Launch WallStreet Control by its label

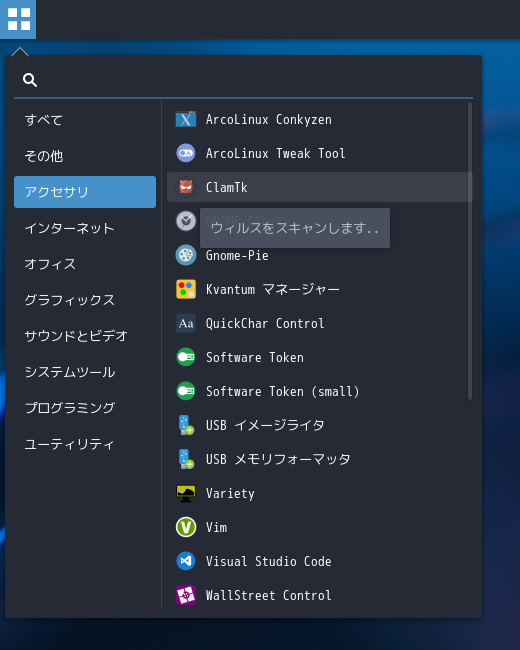[269, 595]
